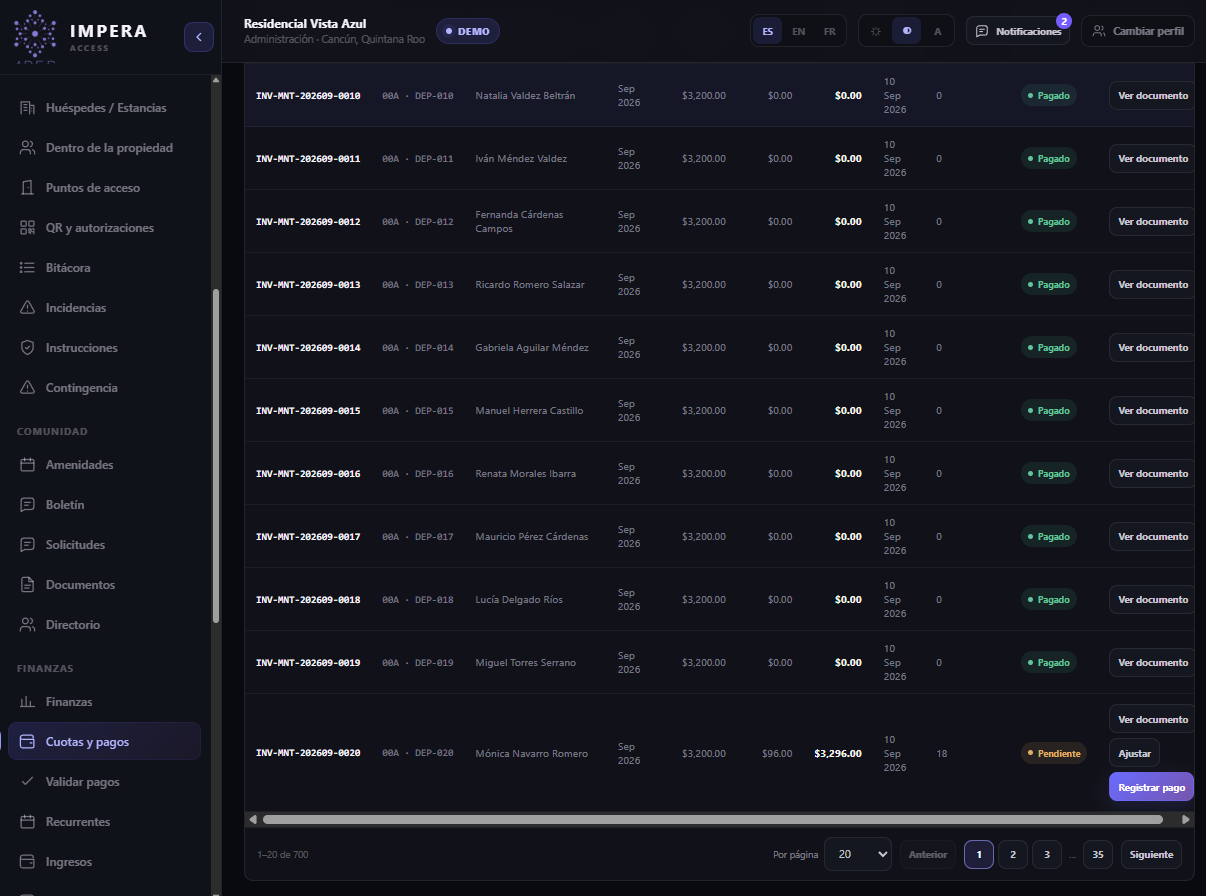Switch language to EN
Screen dimensions: 1206x896
(798, 31)
